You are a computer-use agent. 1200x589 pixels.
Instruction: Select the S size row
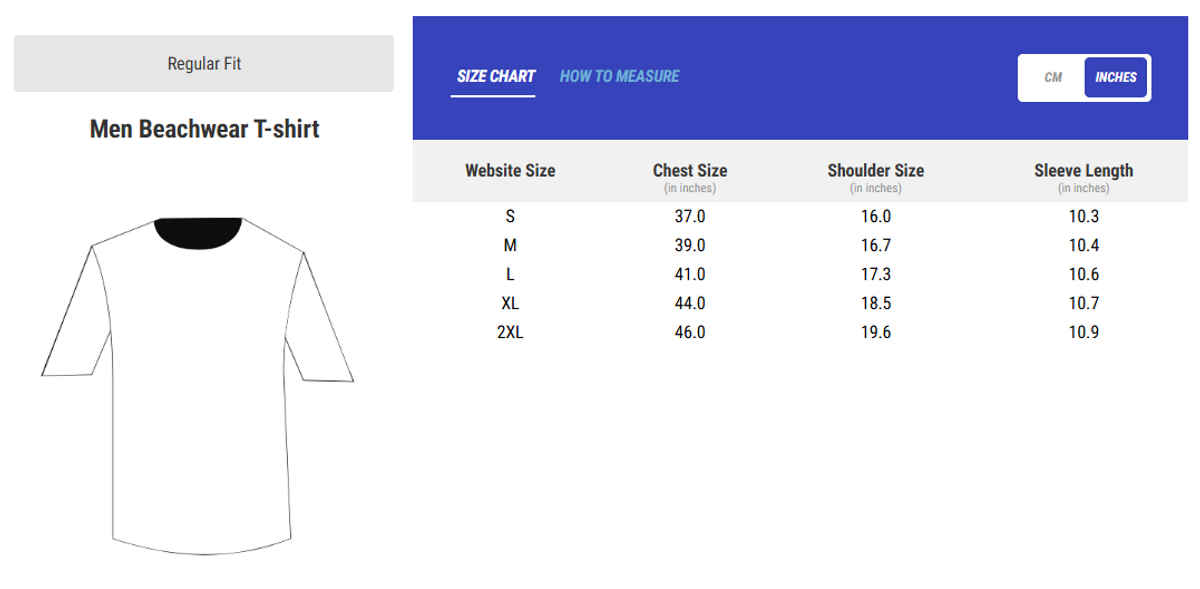tap(510, 216)
